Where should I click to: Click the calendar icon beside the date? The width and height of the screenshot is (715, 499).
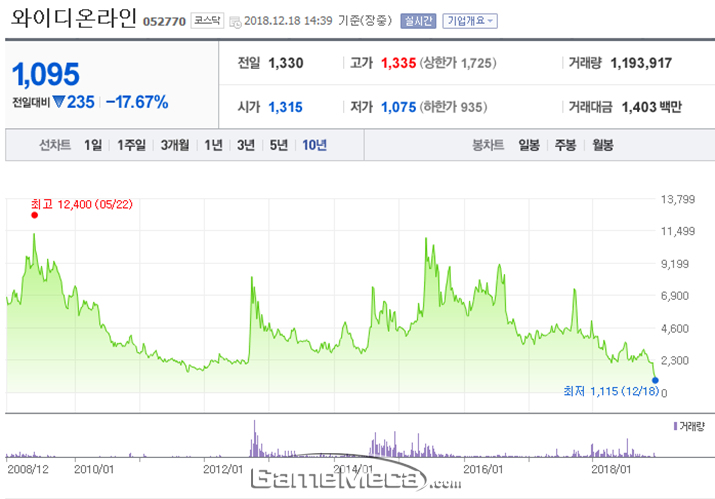(235, 22)
